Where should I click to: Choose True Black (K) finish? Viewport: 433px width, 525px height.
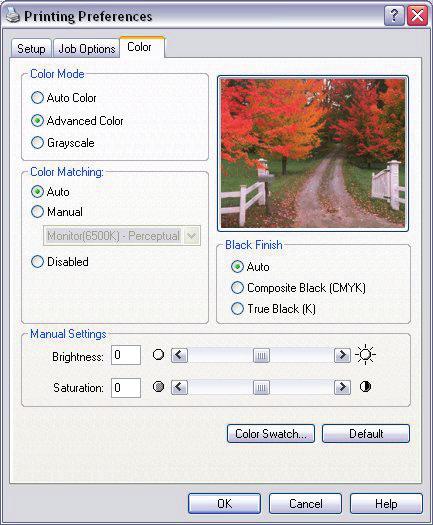273,309
